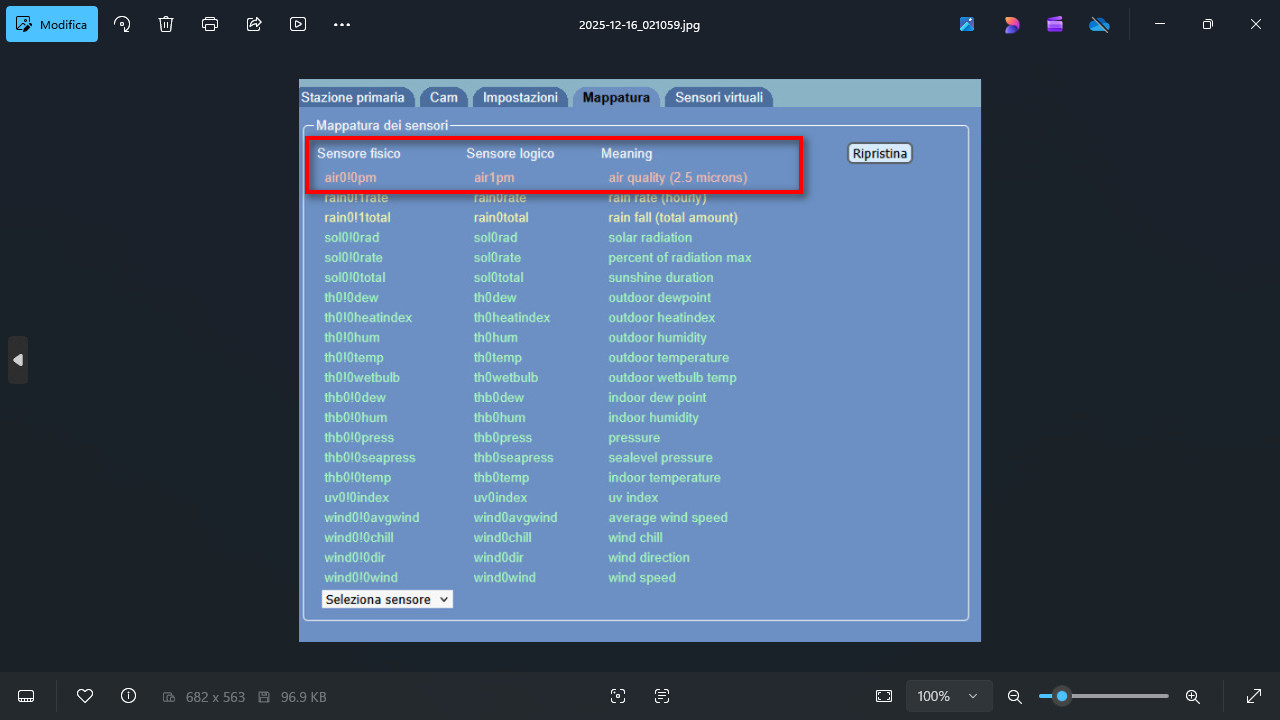Expand the 100% zoom level dropdown
The image size is (1280, 720).
coord(948,696)
